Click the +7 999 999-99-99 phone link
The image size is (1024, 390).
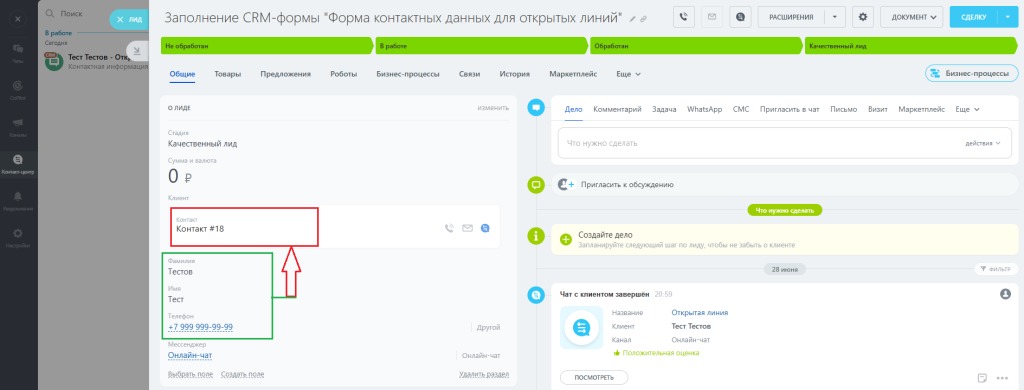pyautogui.click(x=200, y=327)
